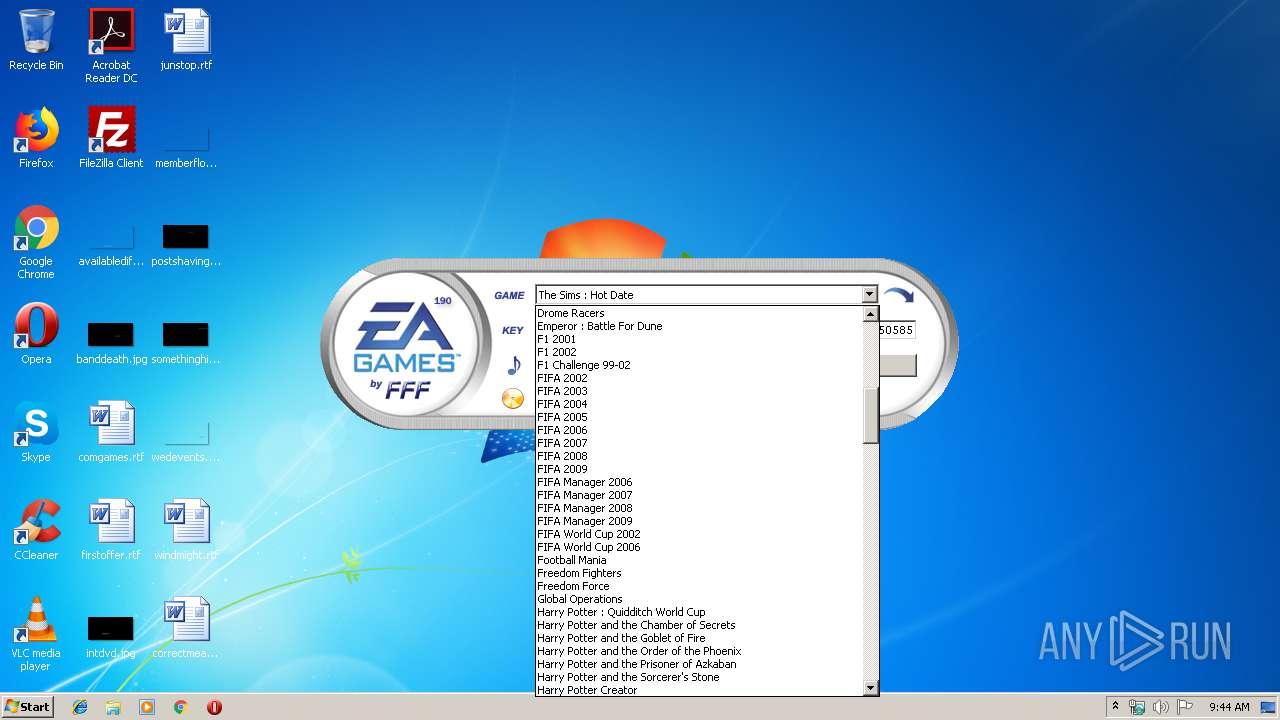Screen dimensions: 1280x720
Task: Launch Skype from the desktop
Action: click(36, 432)
